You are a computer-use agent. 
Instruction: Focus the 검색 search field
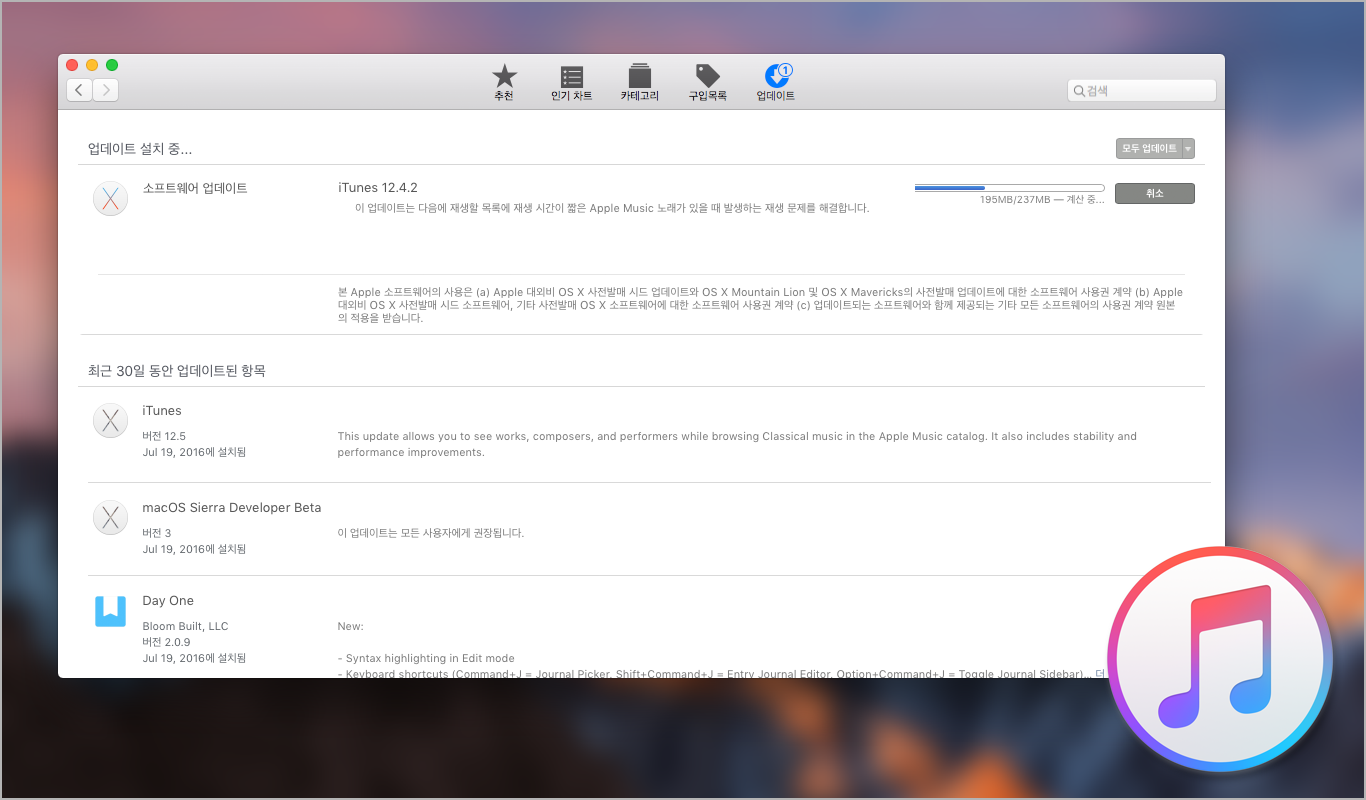[1142, 91]
